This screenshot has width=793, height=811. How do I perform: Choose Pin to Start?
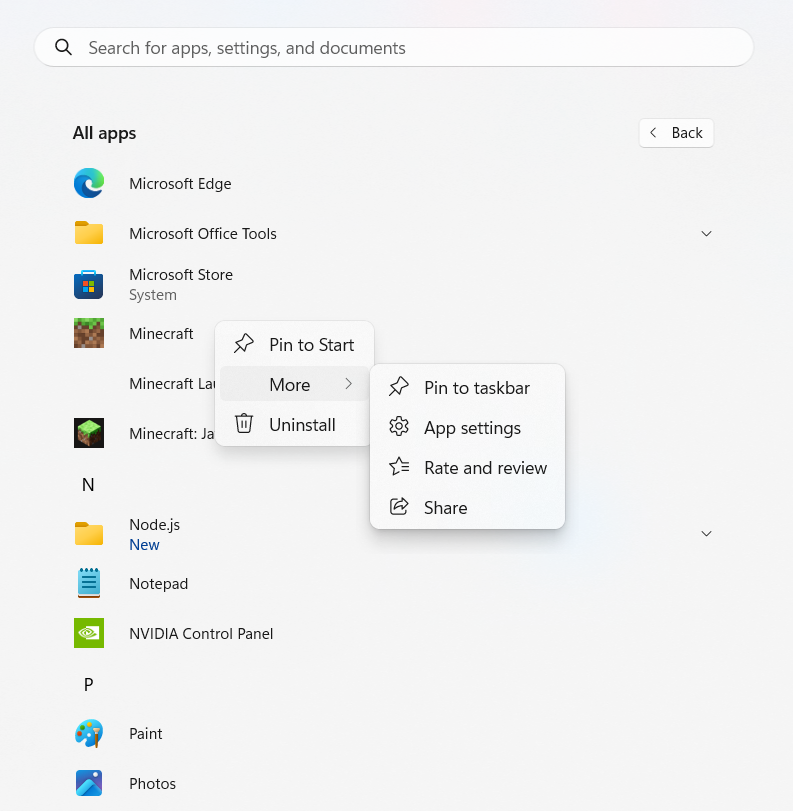click(294, 344)
